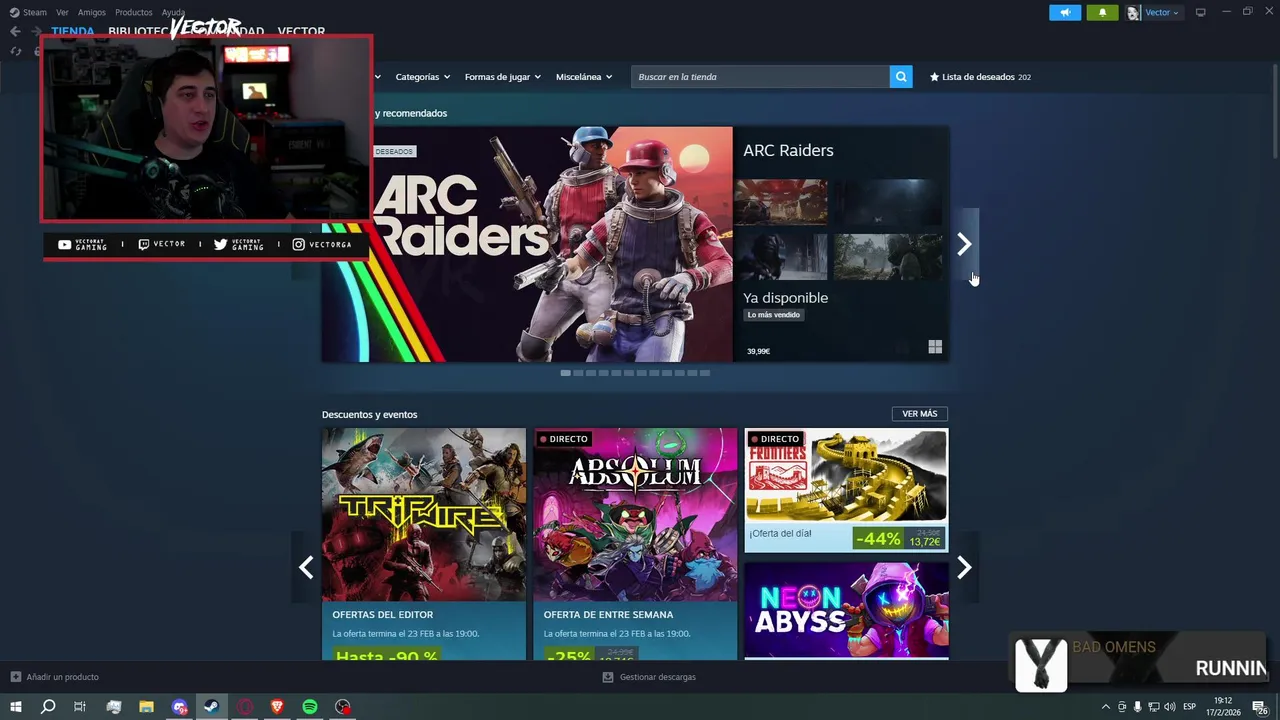Click the star icon of Lista de deseados
Viewport: 1280px width, 720px height.
935,77
